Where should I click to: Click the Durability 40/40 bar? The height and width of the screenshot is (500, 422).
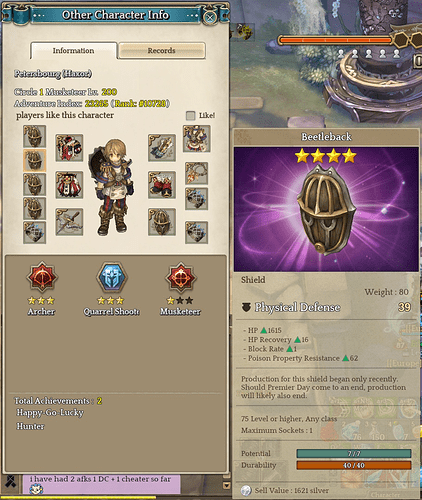tap(354, 465)
